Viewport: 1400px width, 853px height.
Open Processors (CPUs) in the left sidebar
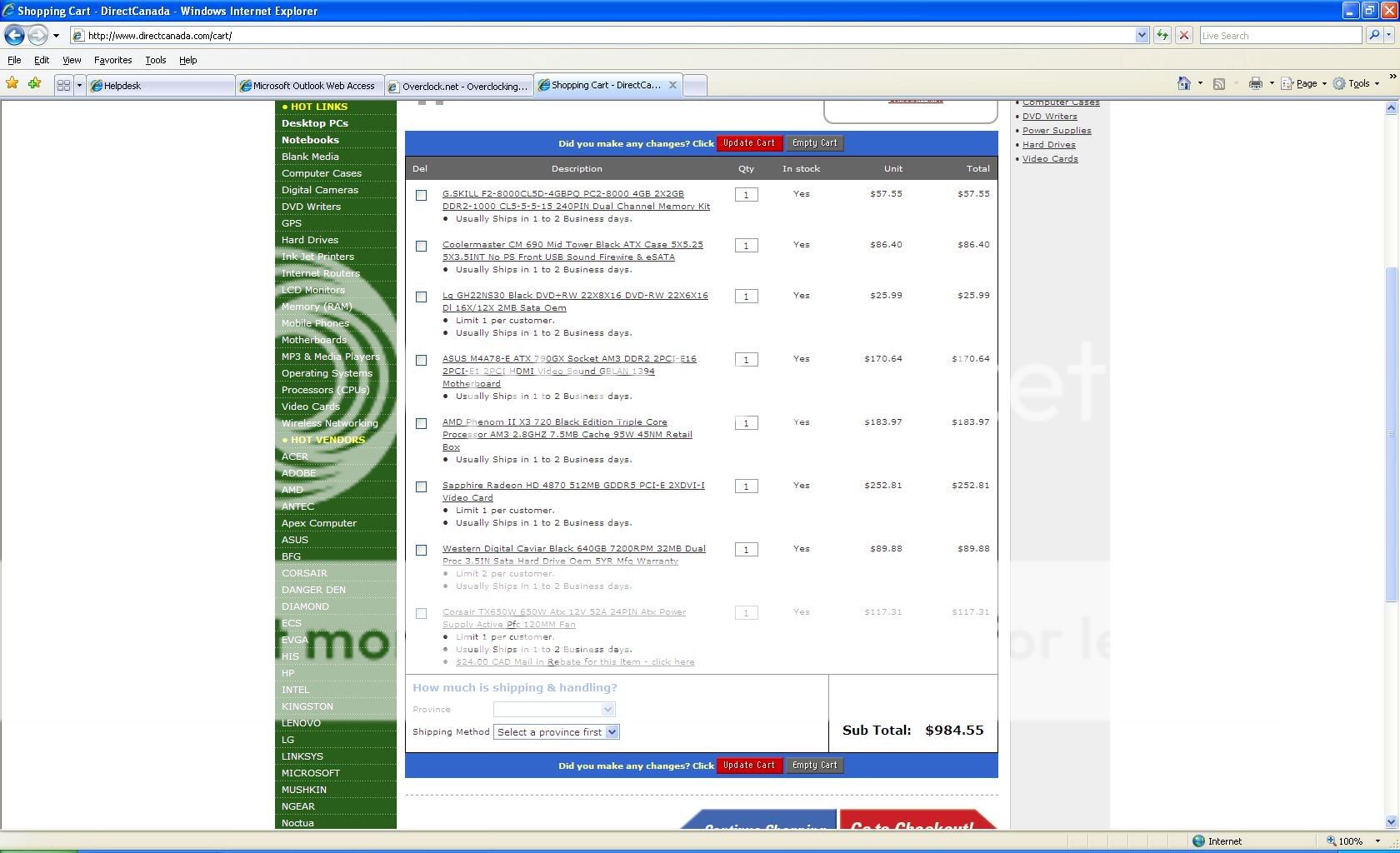tap(325, 390)
